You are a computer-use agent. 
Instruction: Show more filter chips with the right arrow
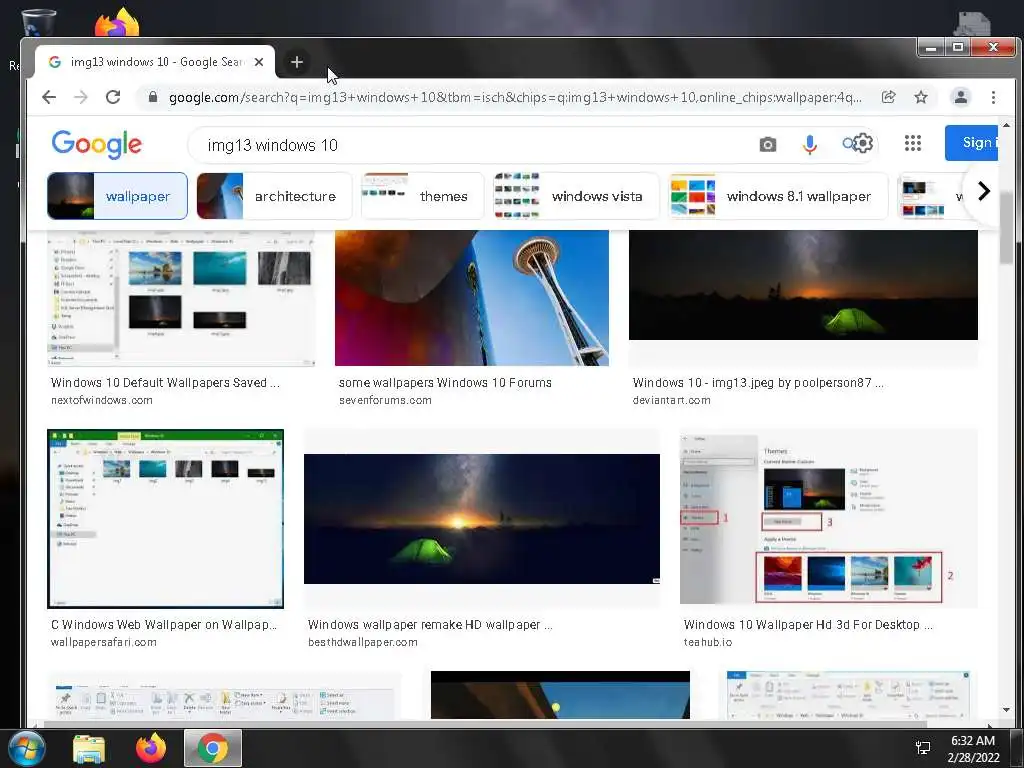(983, 191)
